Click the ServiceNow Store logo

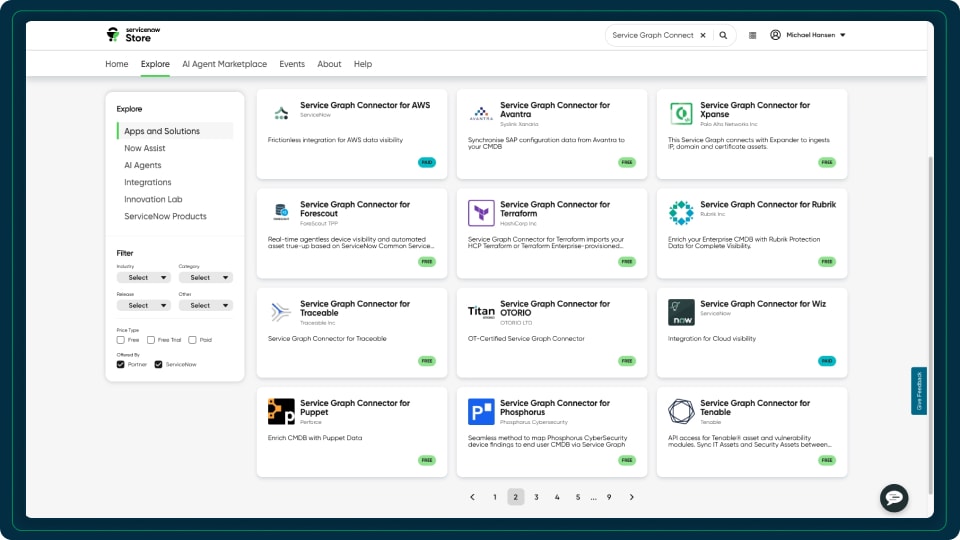(133, 35)
